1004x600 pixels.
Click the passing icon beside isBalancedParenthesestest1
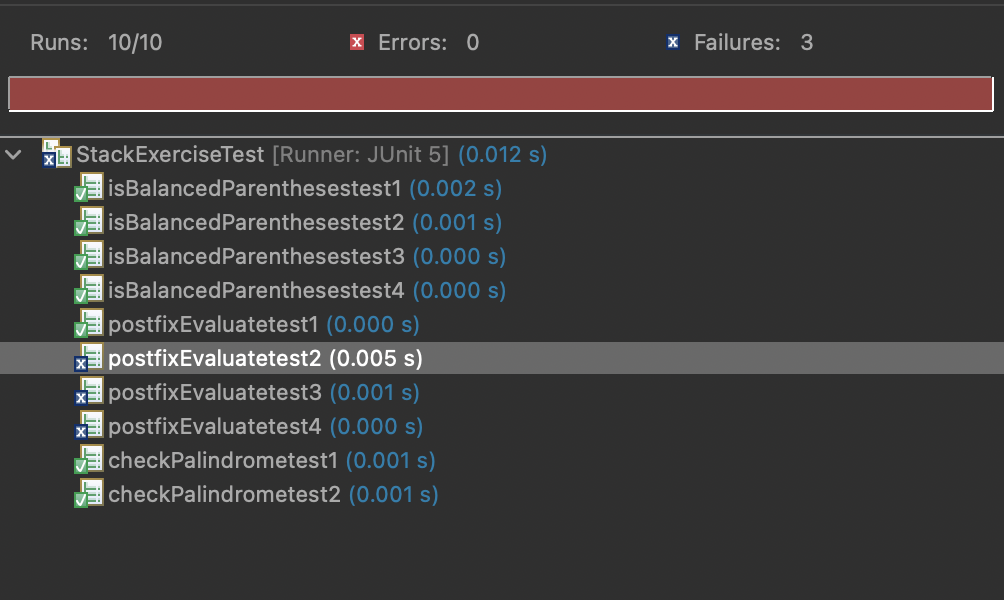point(87,189)
